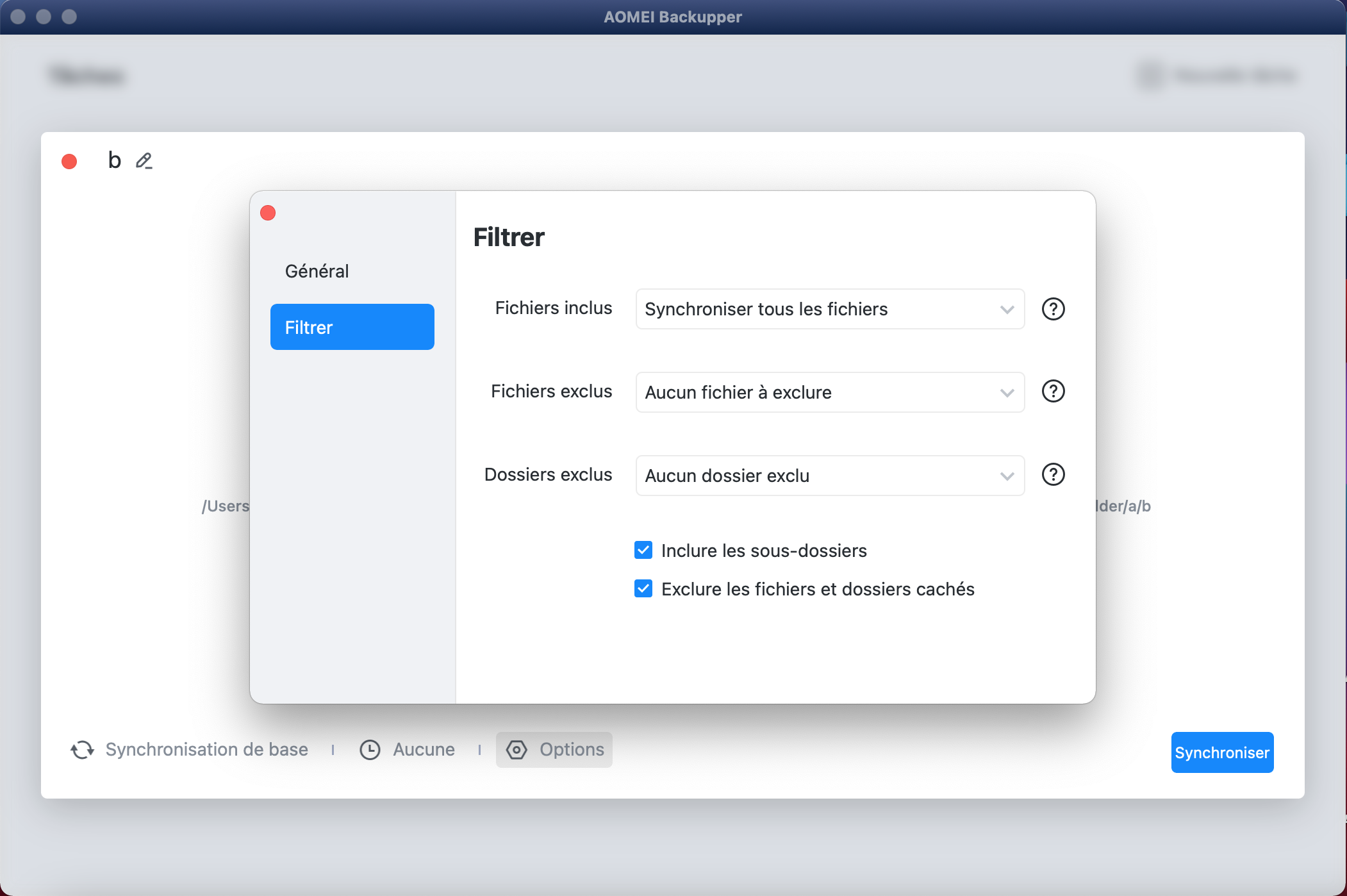Open help for Fichiers inclus
The height and width of the screenshot is (896, 1347).
click(1053, 309)
